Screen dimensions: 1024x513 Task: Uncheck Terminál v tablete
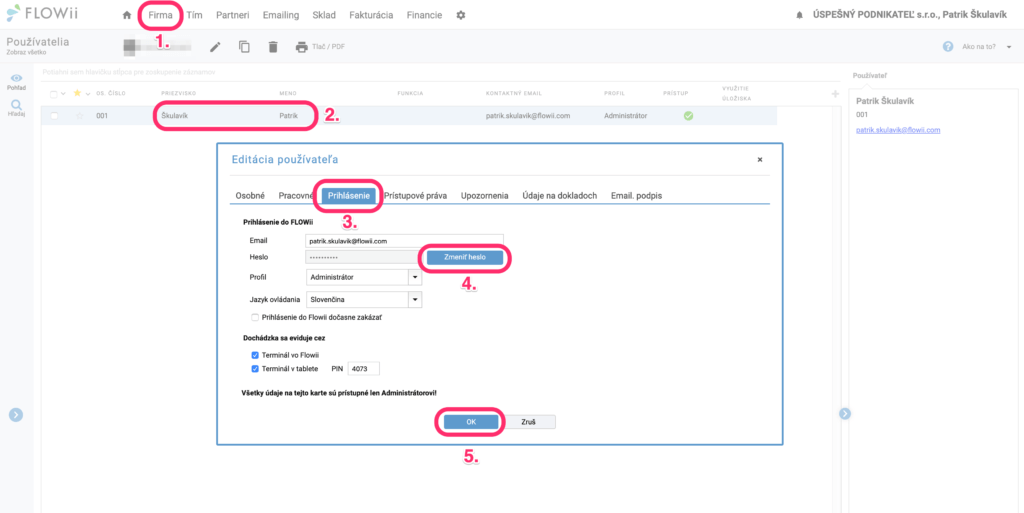pos(255,369)
